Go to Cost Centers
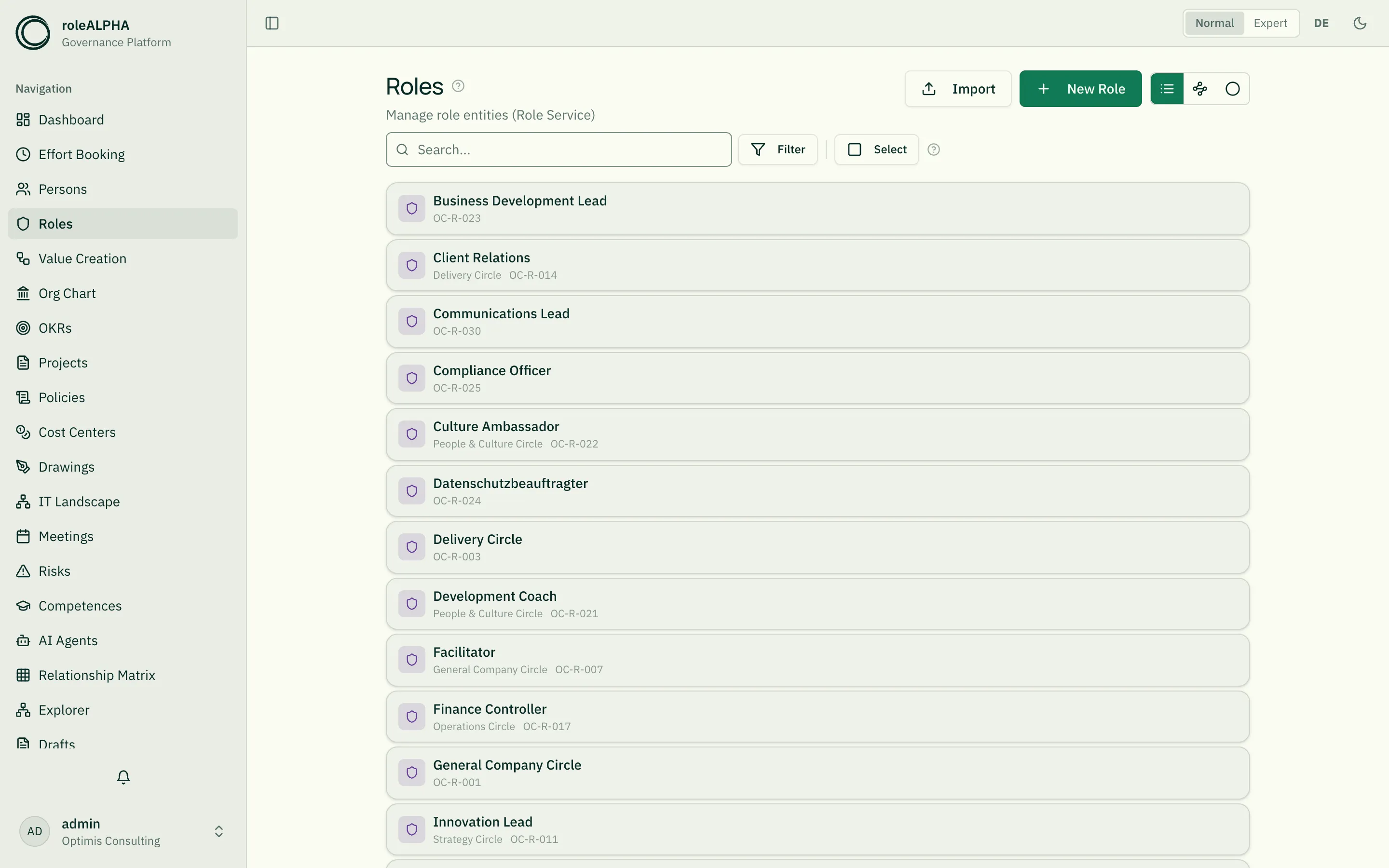Image resolution: width=1389 pixels, height=868 pixels. tap(123, 432)
